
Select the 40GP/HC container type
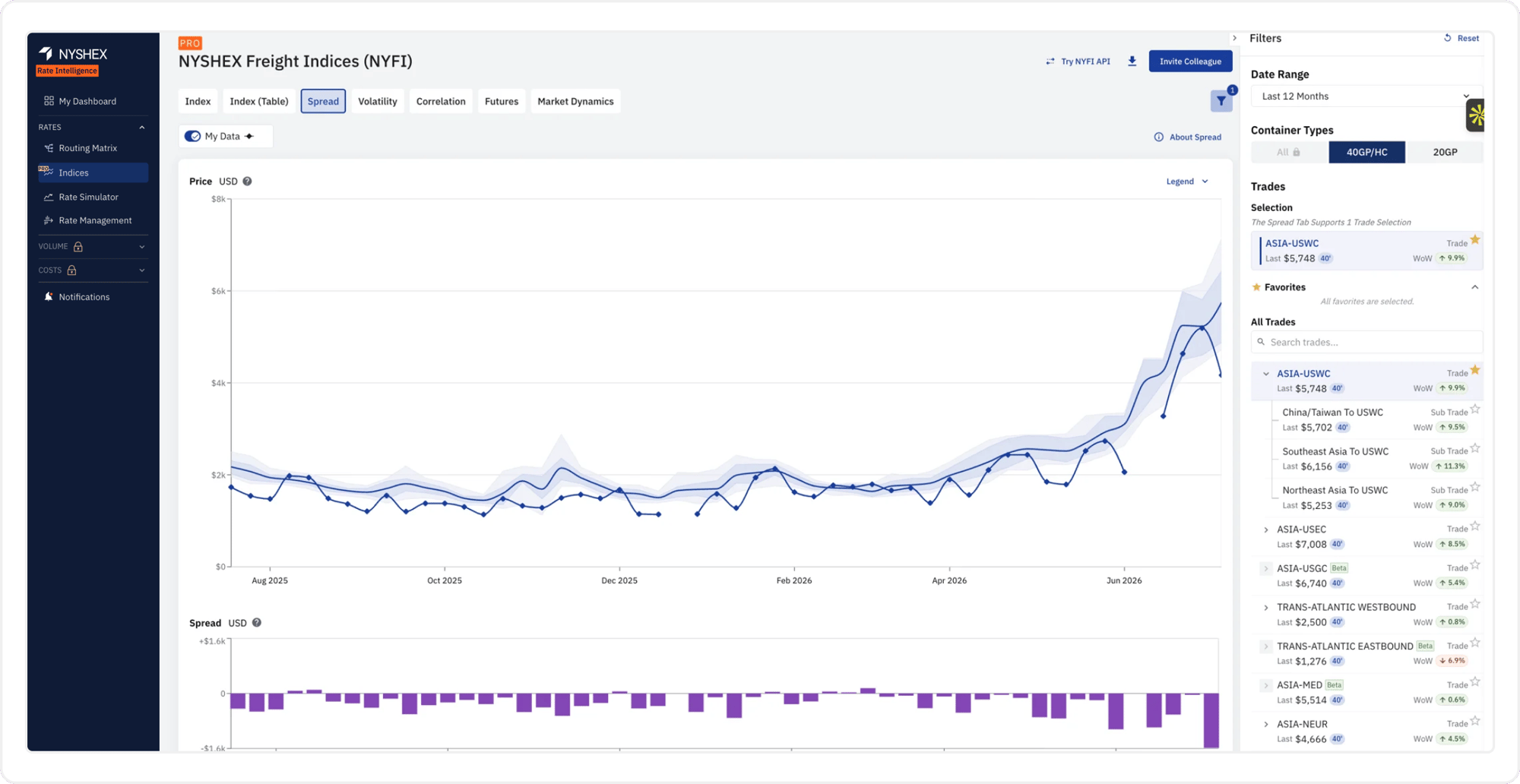point(1366,152)
